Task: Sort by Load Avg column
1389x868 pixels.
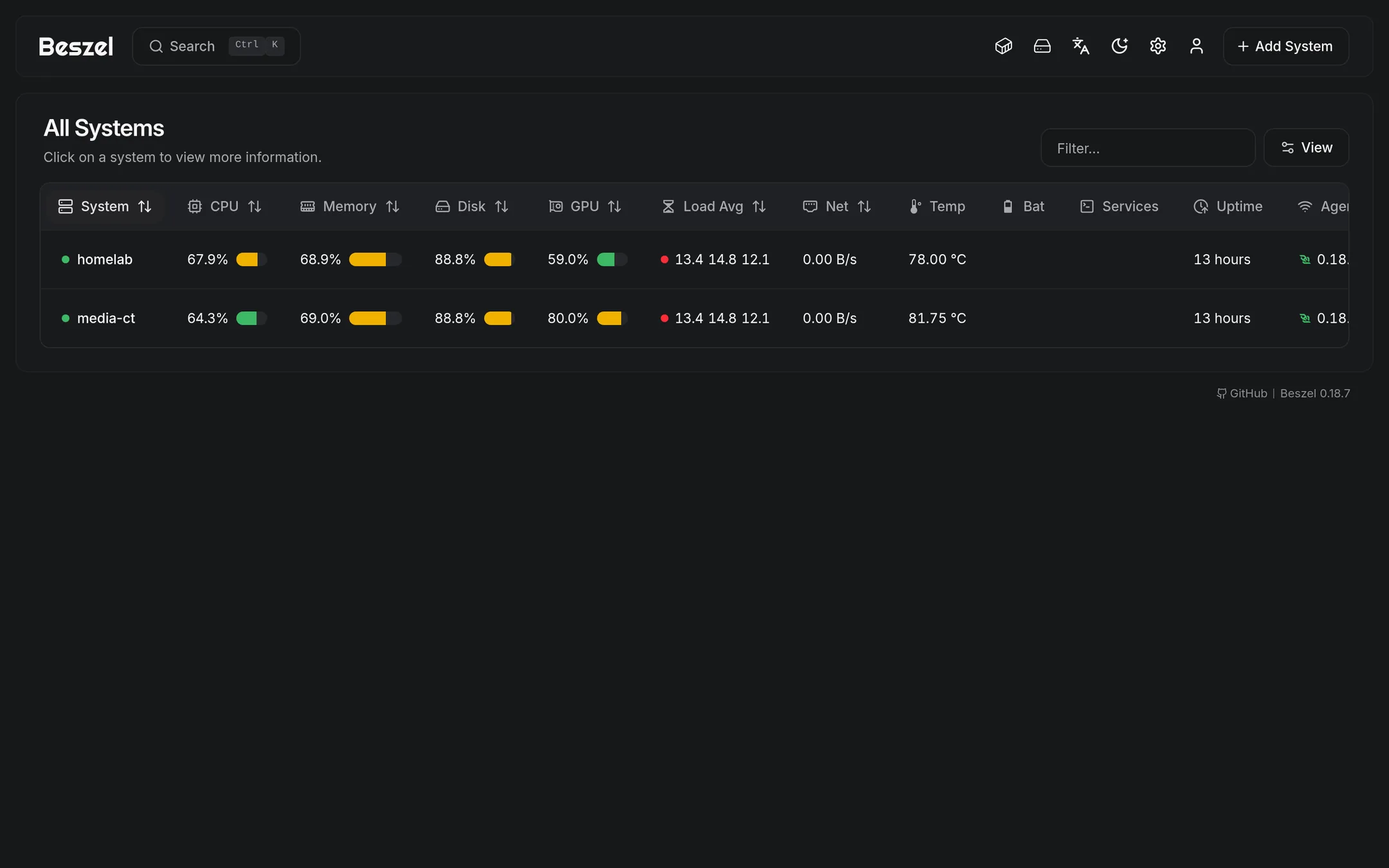Action: coord(713,206)
